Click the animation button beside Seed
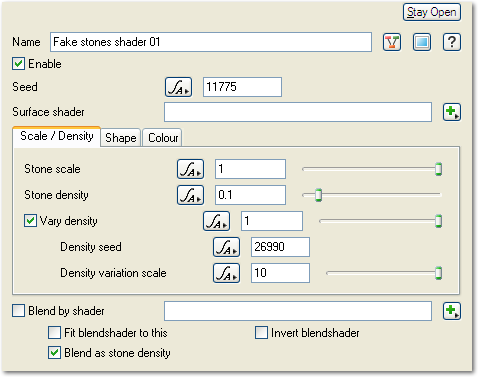This screenshot has width=485, height=384. click(x=178, y=87)
